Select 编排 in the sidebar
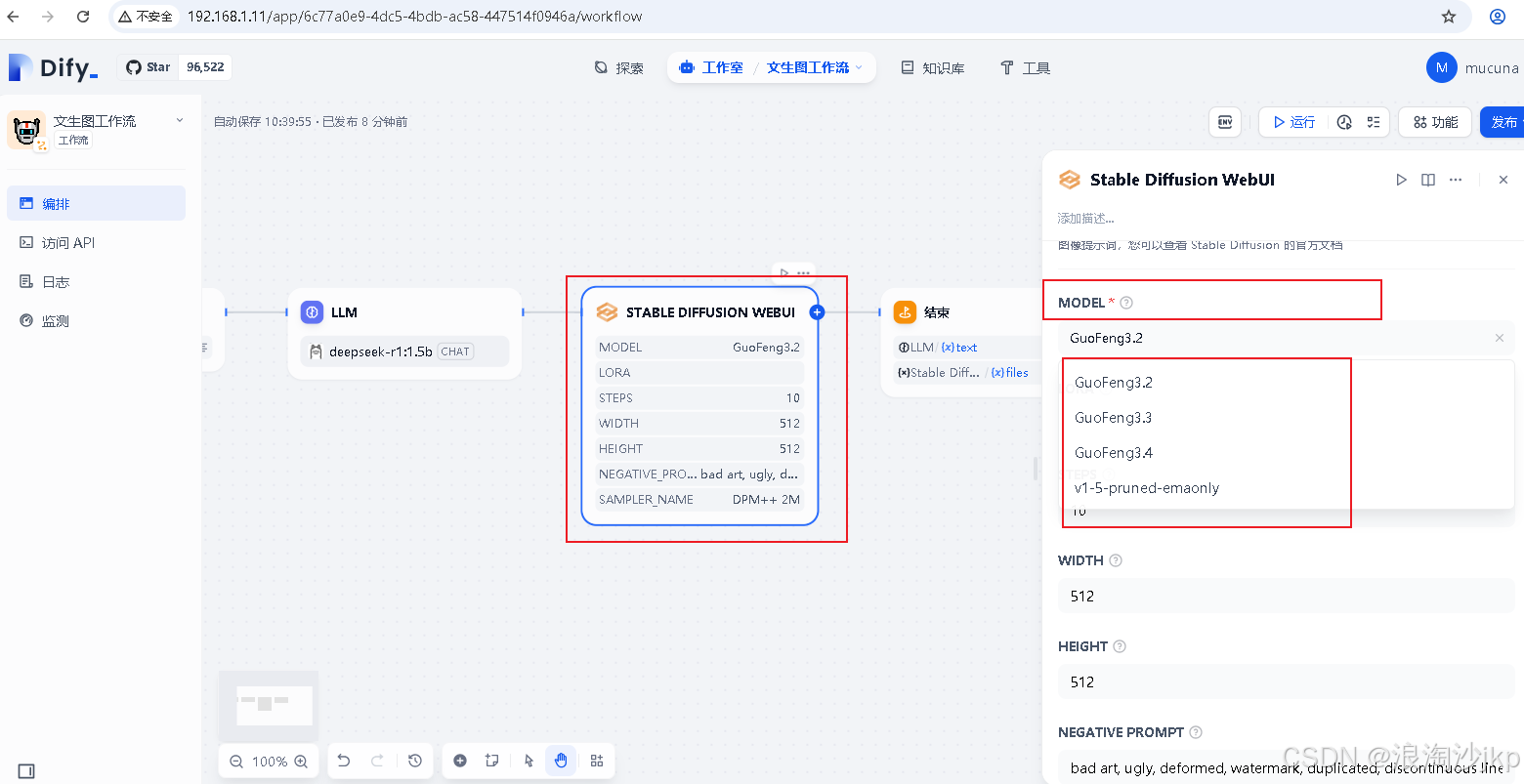Image resolution: width=1524 pixels, height=784 pixels. (96, 203)
